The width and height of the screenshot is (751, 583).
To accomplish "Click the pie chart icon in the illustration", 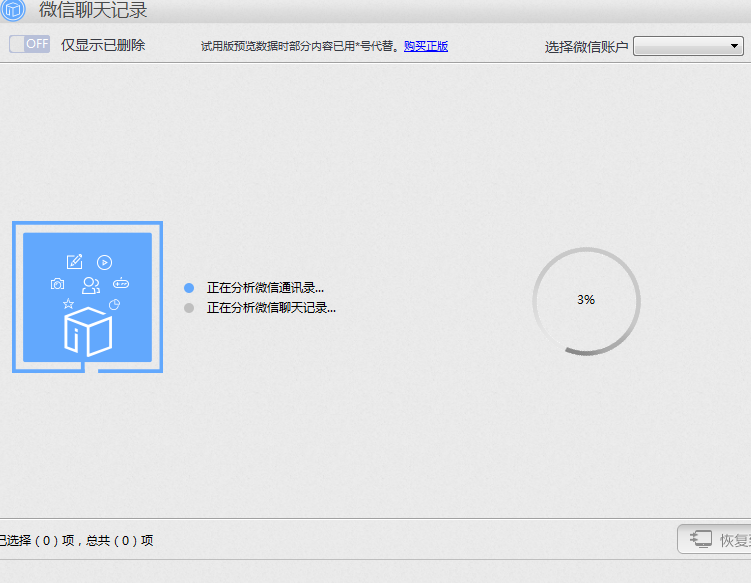I will coord(114,304).
